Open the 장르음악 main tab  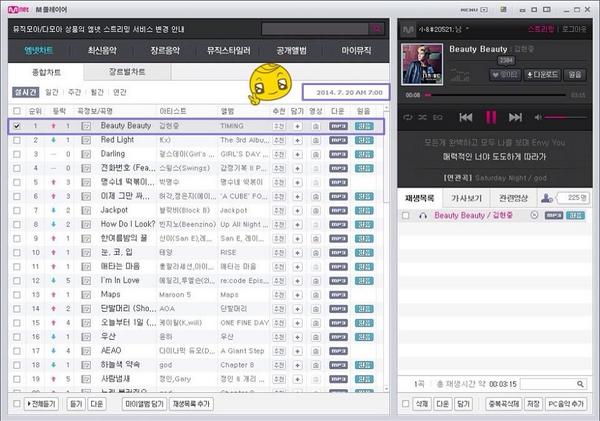pos(165,50)
